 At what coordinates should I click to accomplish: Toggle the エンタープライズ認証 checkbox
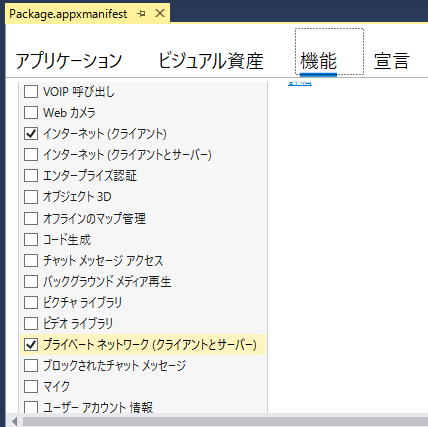click(31, 176)
